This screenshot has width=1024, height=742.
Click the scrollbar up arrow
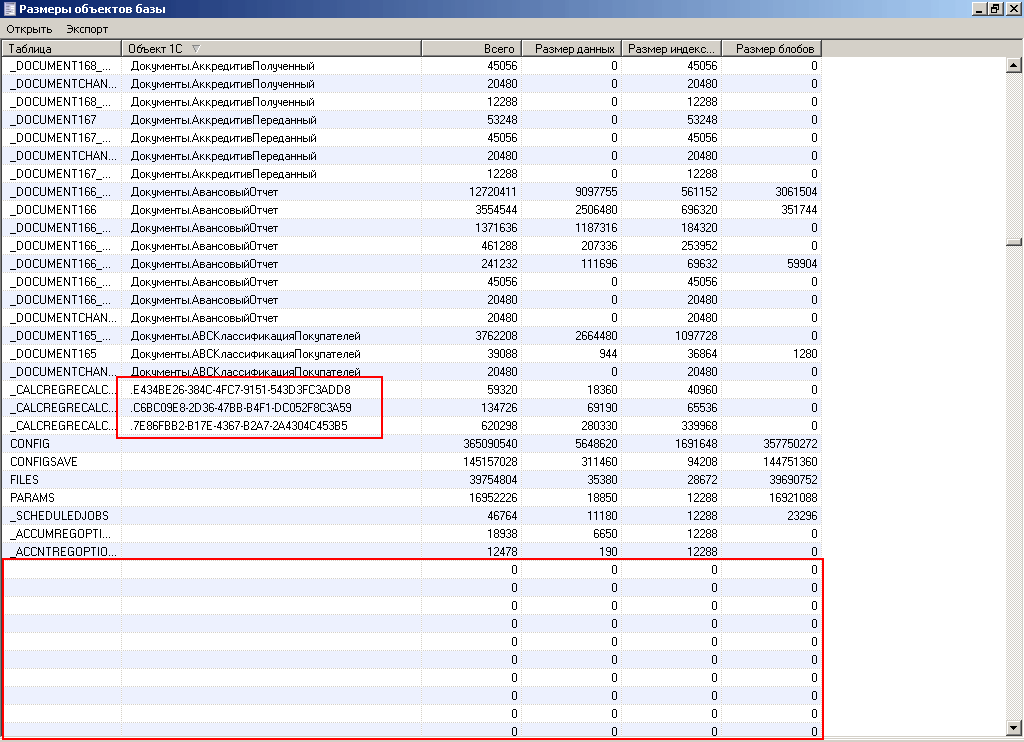[x=1014, y=65]
